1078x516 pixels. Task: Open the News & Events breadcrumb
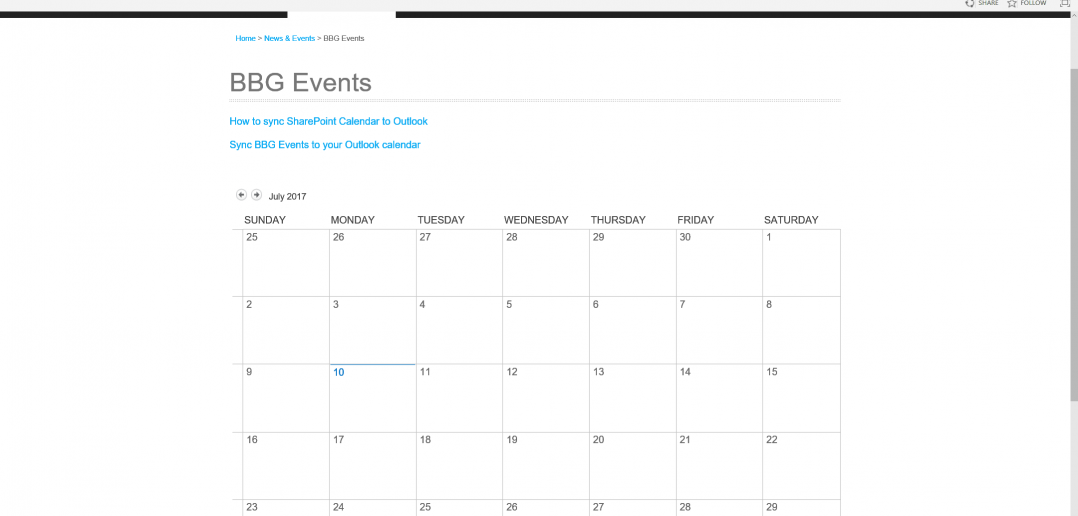(x=289, y=38)
